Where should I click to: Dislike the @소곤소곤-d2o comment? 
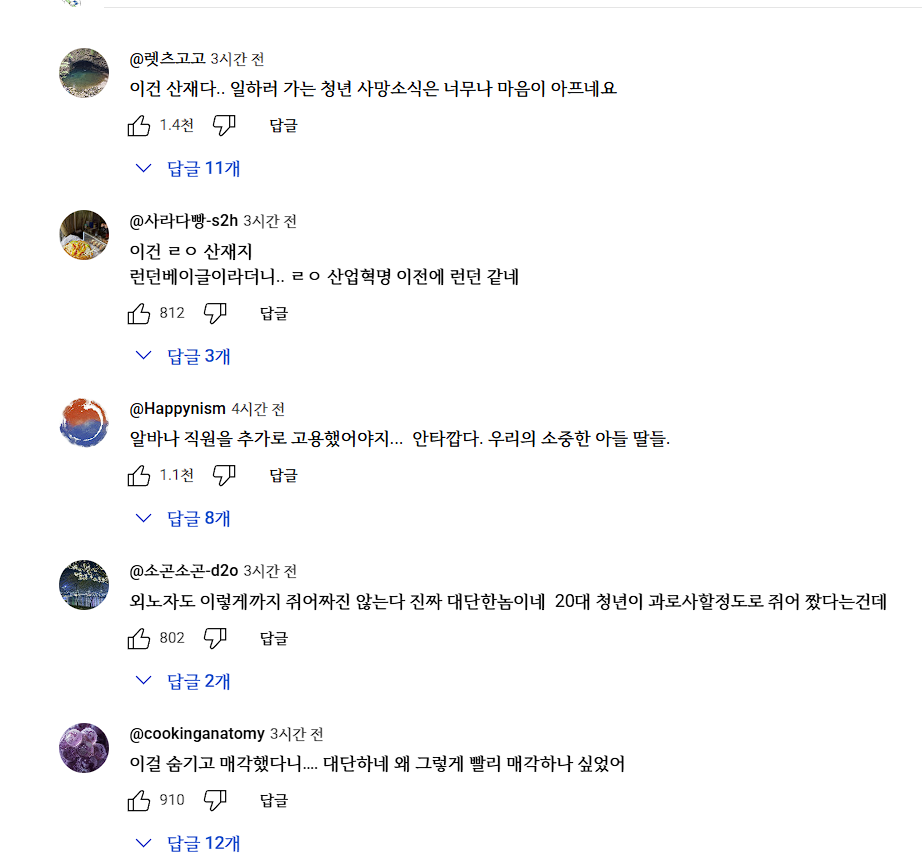(x=215, y=638)
